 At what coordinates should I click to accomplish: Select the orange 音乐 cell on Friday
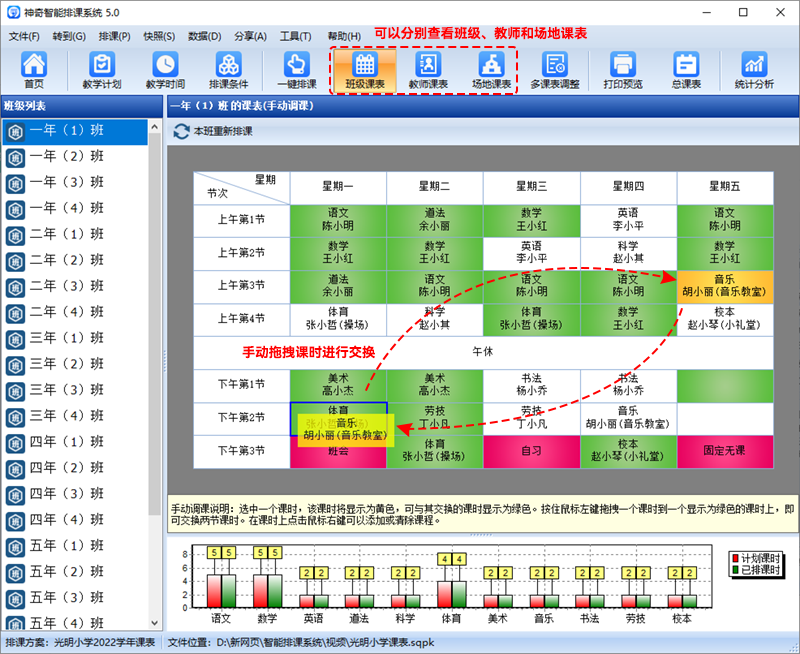(x=724, y=286)
